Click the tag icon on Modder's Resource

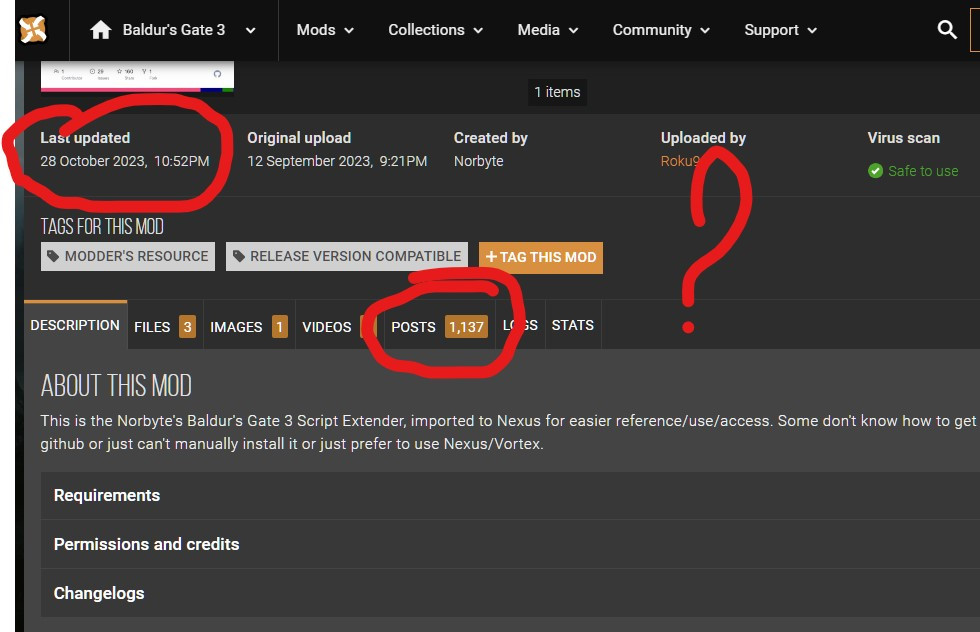[54, 257]
